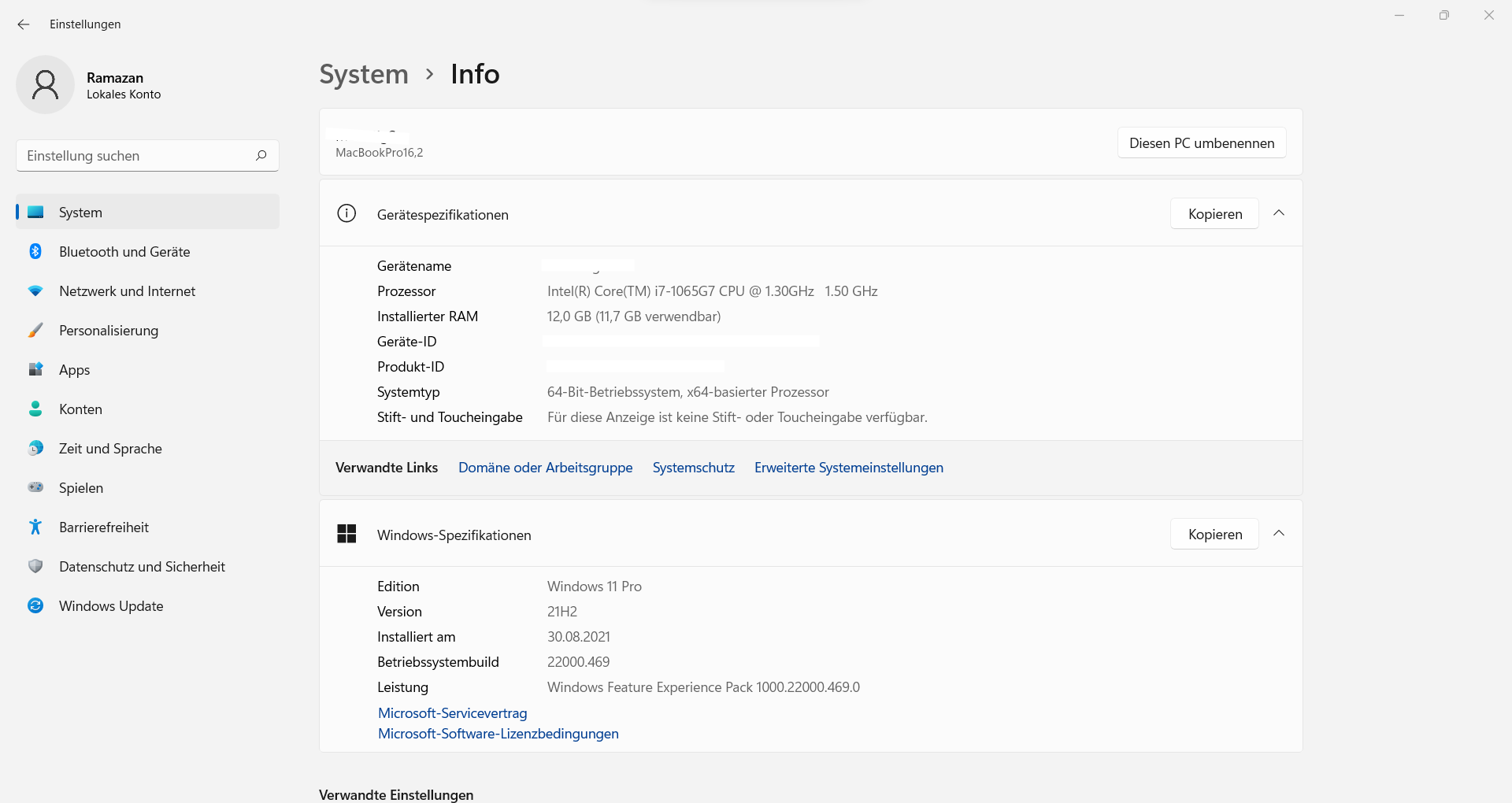Click the System monitor icon in sidebar
This screenshot has height=803, width=1512.
point(35,212)
